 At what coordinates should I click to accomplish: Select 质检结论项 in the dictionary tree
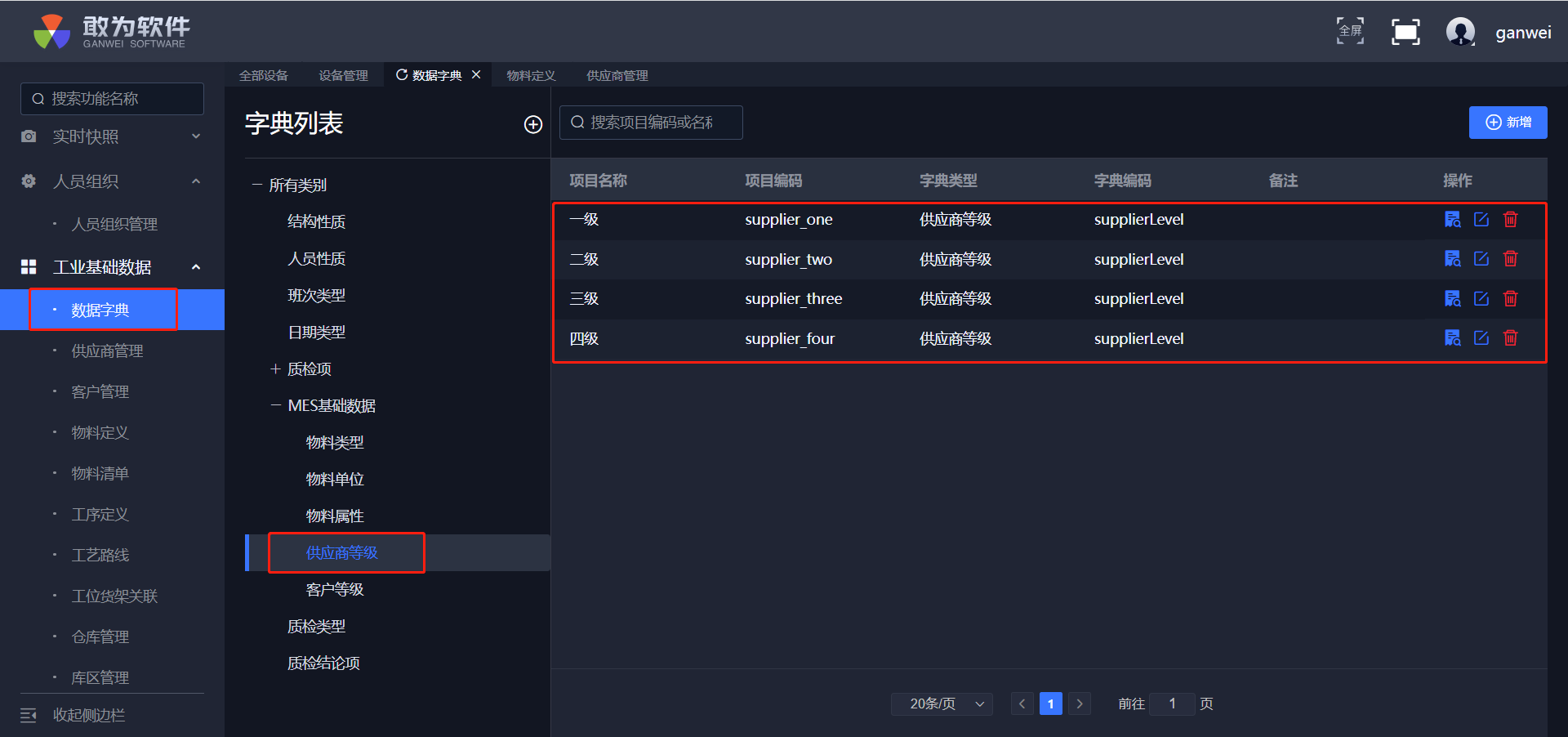pos(324,663)
